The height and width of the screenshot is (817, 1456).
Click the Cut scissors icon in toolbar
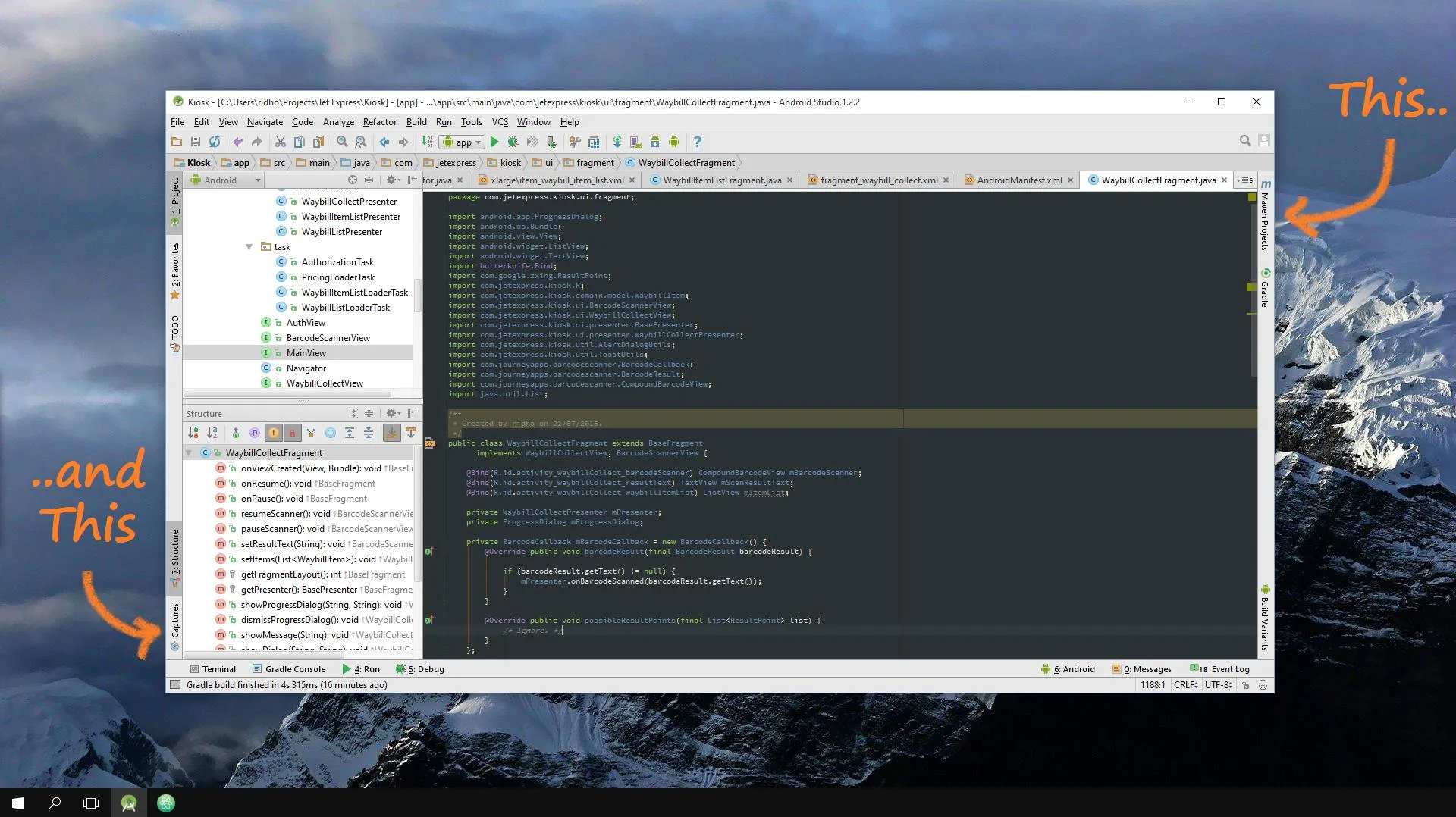tap(281, 142)
